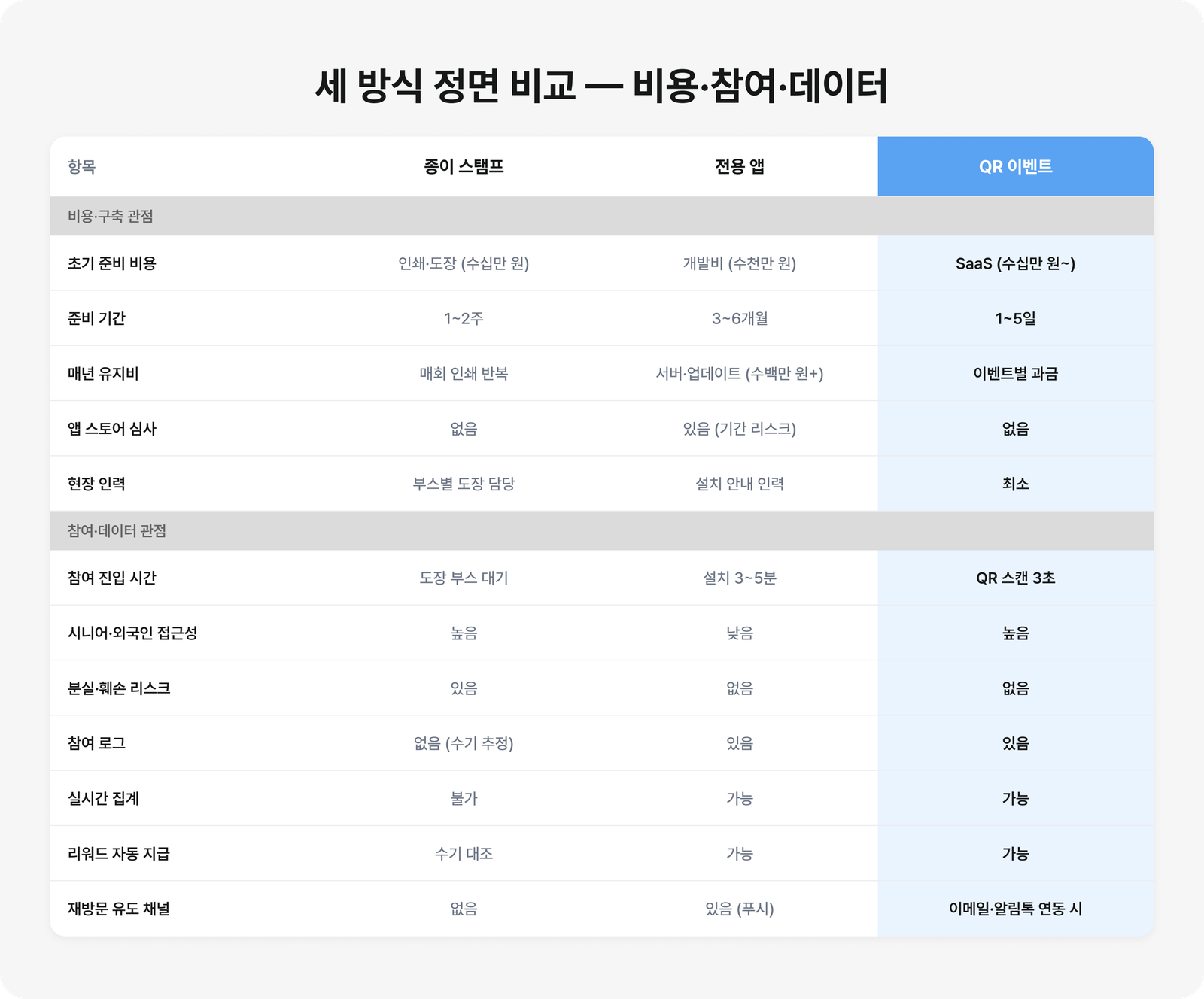Select the cell '설치 안내 인력'
The height and width of the screenshot is (999, 1204).
(x=740, y=484)
